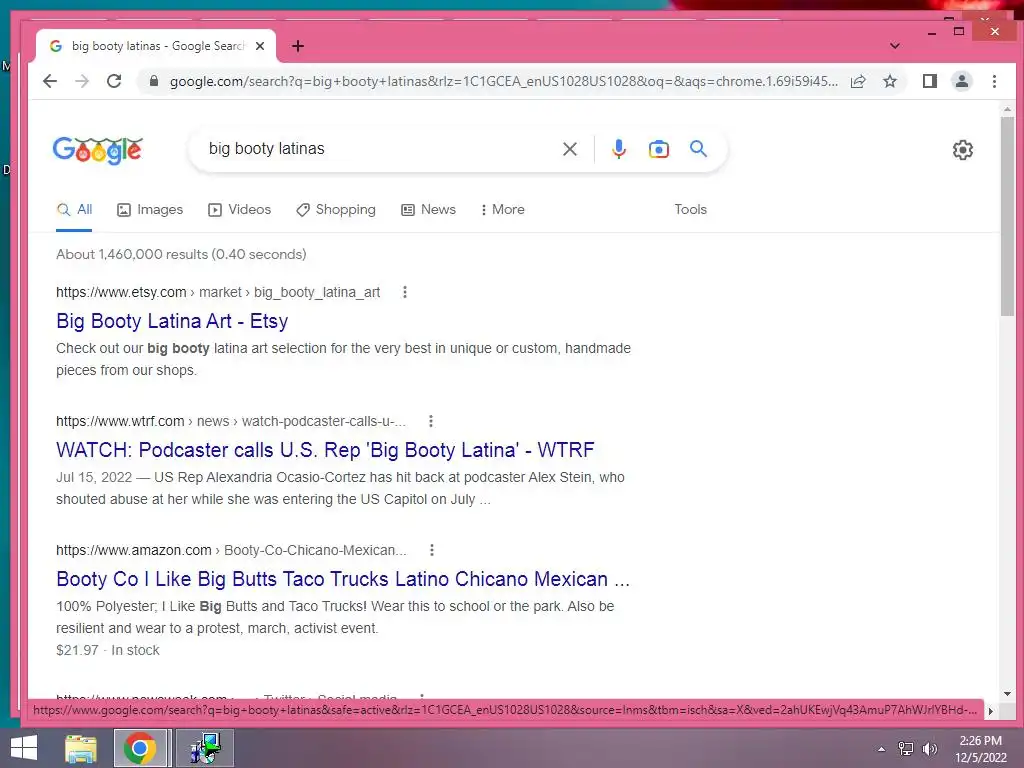The width and height of the screenshot is (1024, 768).
Task: Click the '$21.97 · In stock' text
Action: click(108, 650)
